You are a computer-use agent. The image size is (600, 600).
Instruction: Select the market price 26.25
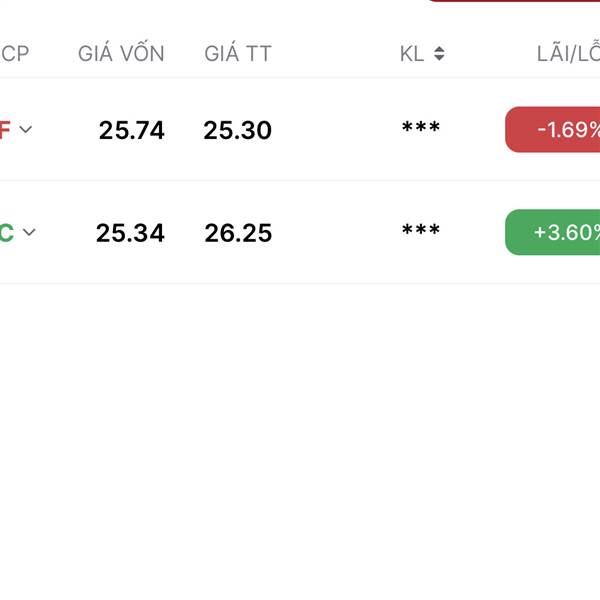238,233
